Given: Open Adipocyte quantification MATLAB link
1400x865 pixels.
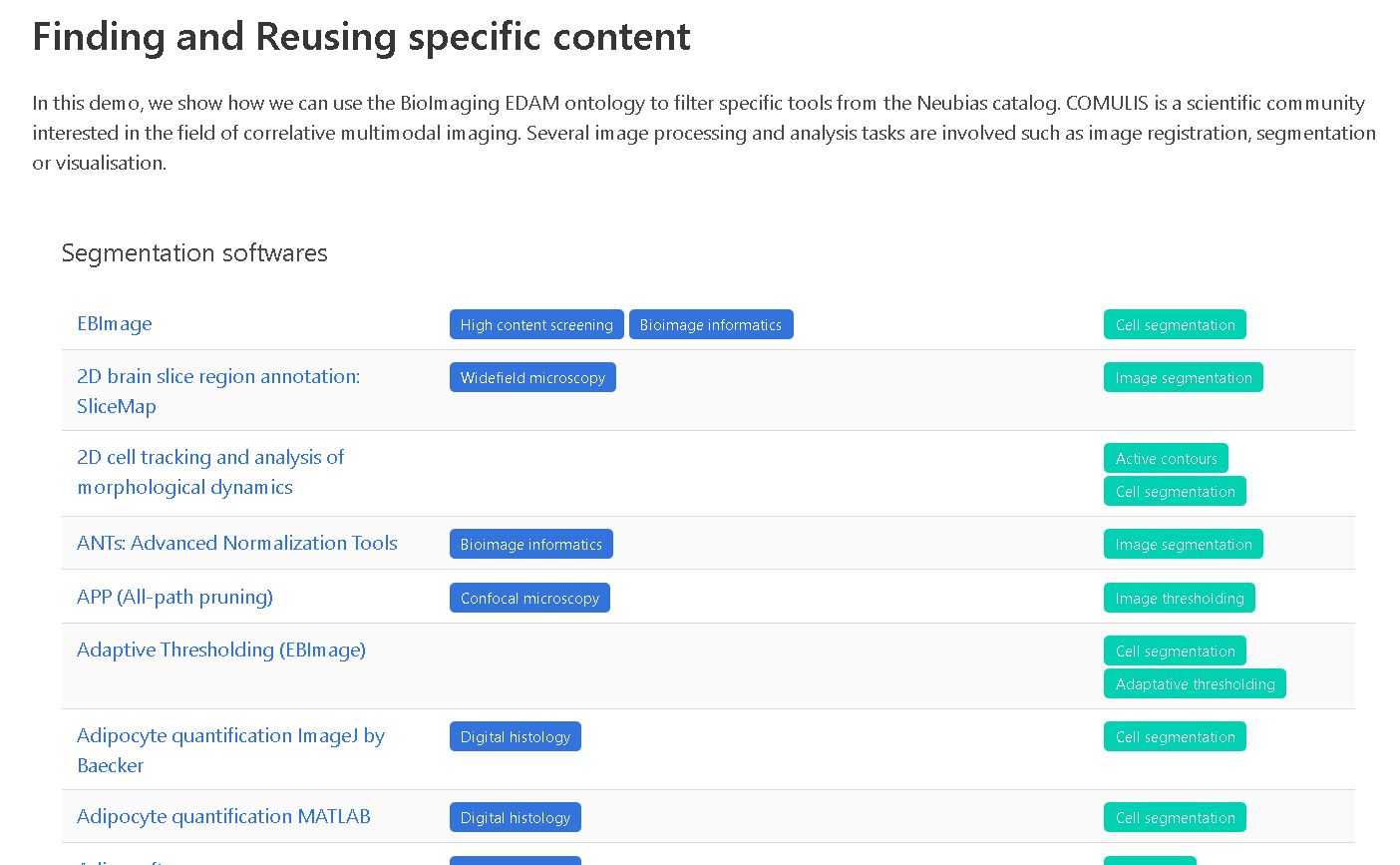Looking at the screenshot, I should click(223, 817).
